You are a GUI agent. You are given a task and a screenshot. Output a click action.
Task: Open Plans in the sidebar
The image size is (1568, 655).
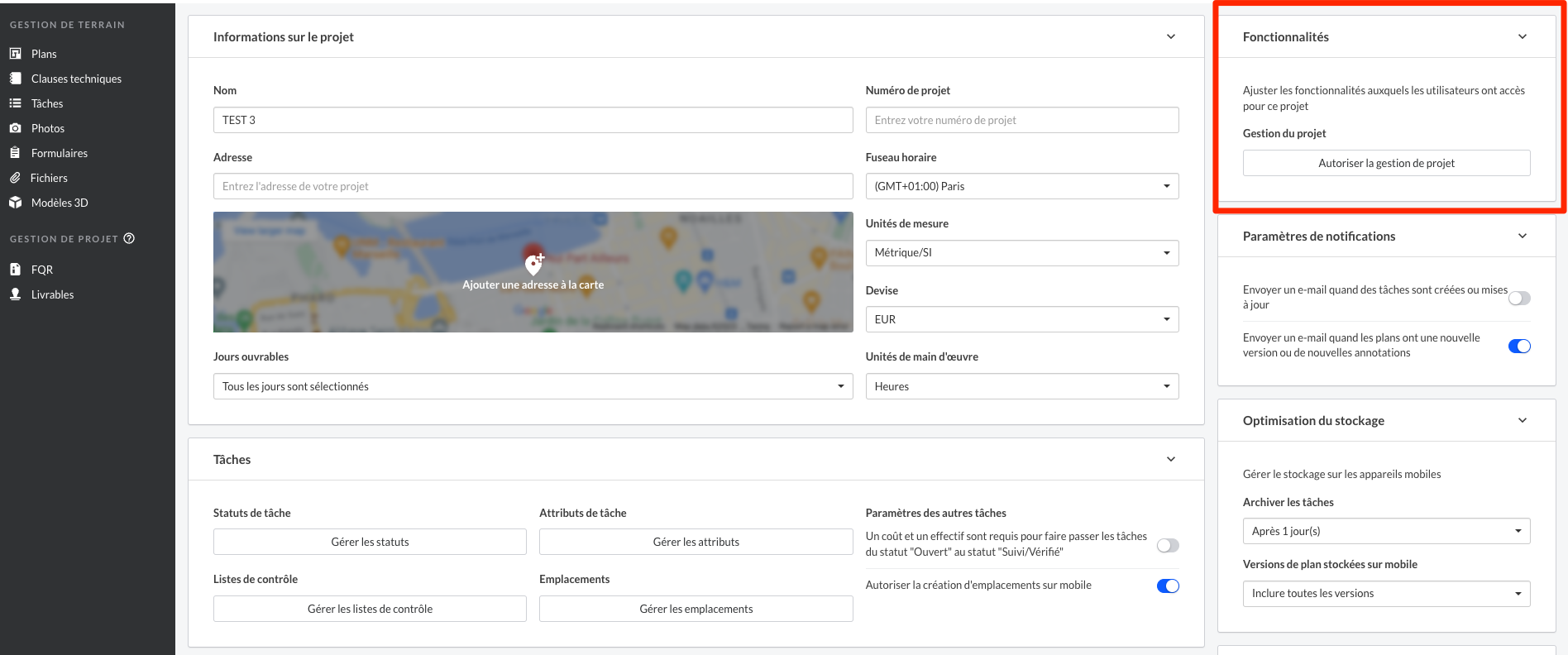coord(44,54)
